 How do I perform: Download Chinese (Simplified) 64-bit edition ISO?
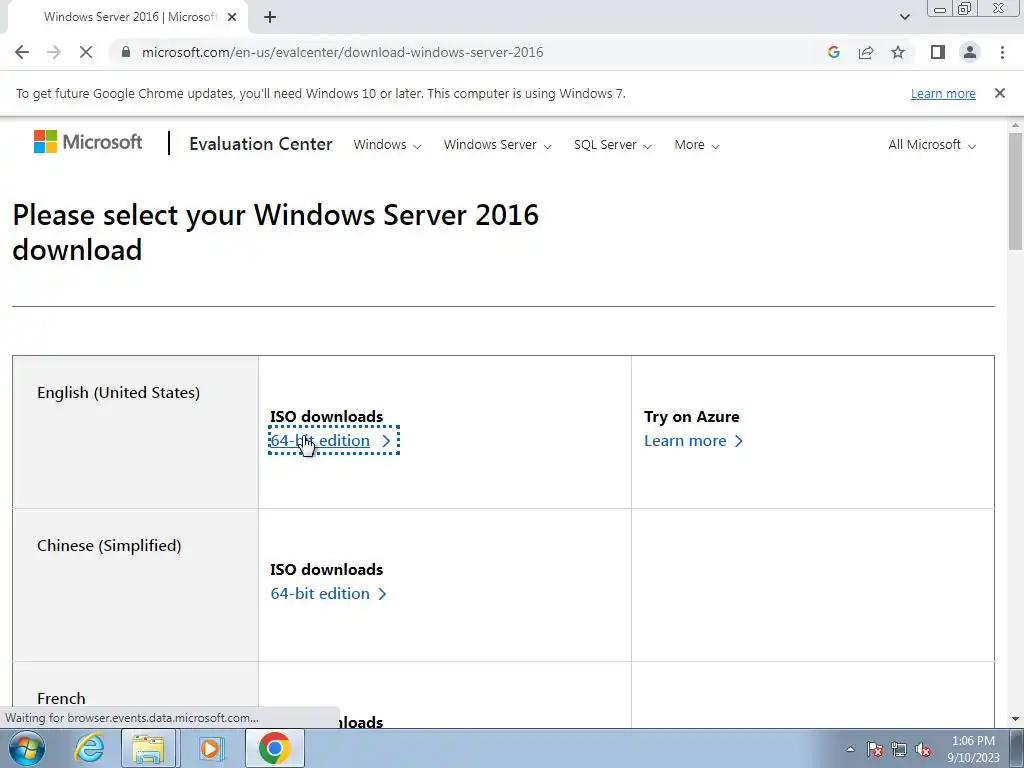pos(328,594)
